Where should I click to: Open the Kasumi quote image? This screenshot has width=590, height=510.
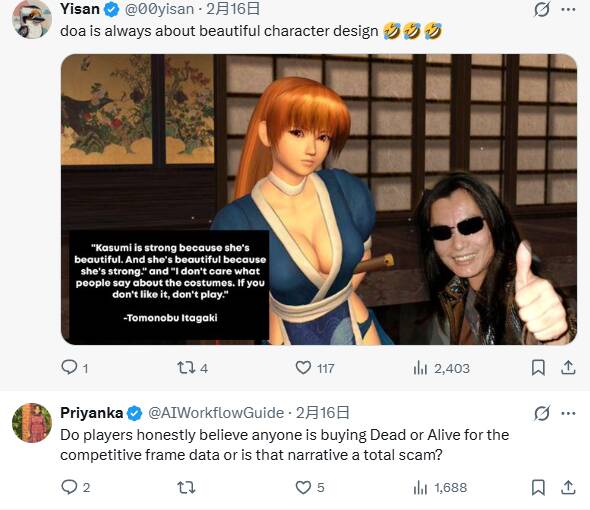[319, 199]
